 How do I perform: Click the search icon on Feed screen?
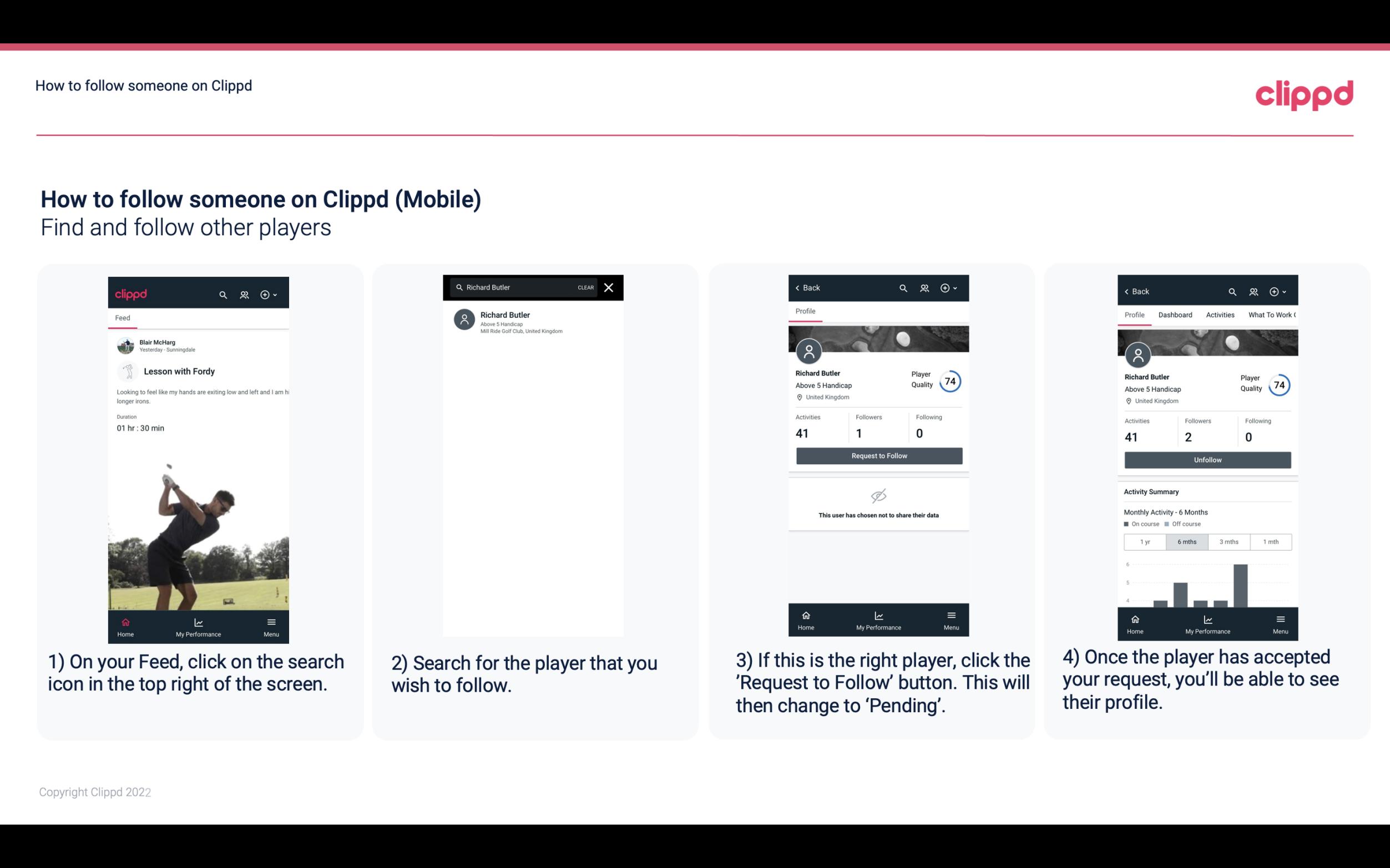[221, 293]
